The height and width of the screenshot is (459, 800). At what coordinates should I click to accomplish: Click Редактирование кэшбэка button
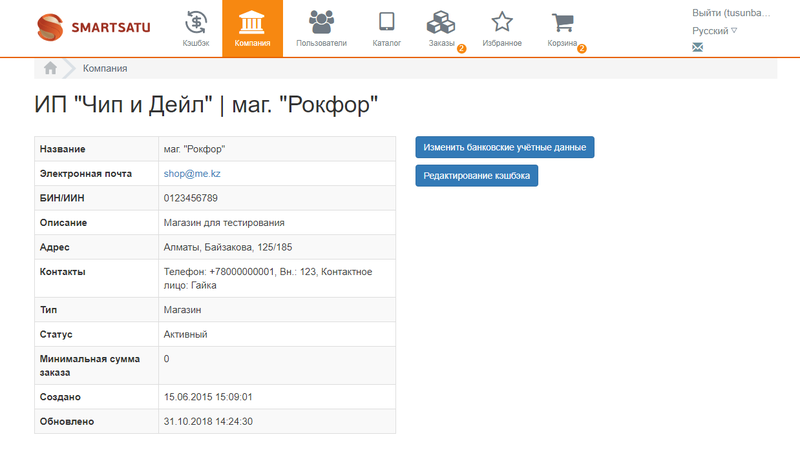477,175
